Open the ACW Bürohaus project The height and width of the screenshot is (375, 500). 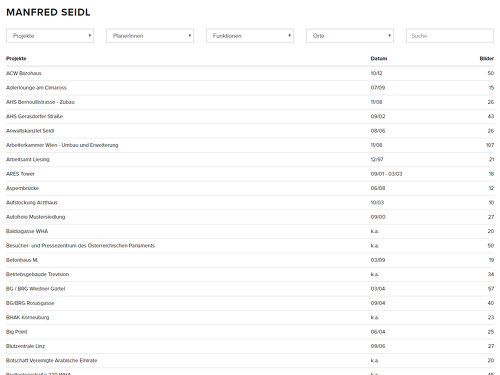[x=24, y=73]
